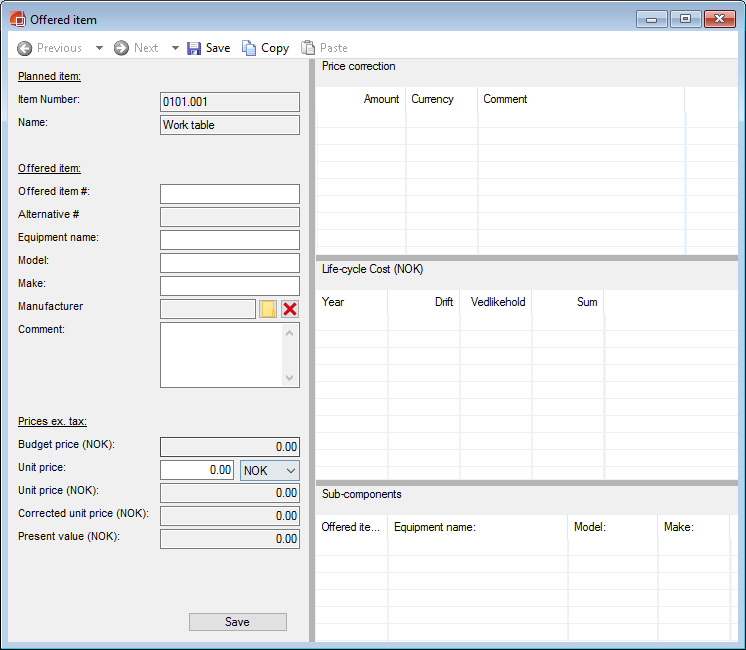Click the Equipment name text field
This screenshot has width=746, height=650.
[x=229, y=240]
